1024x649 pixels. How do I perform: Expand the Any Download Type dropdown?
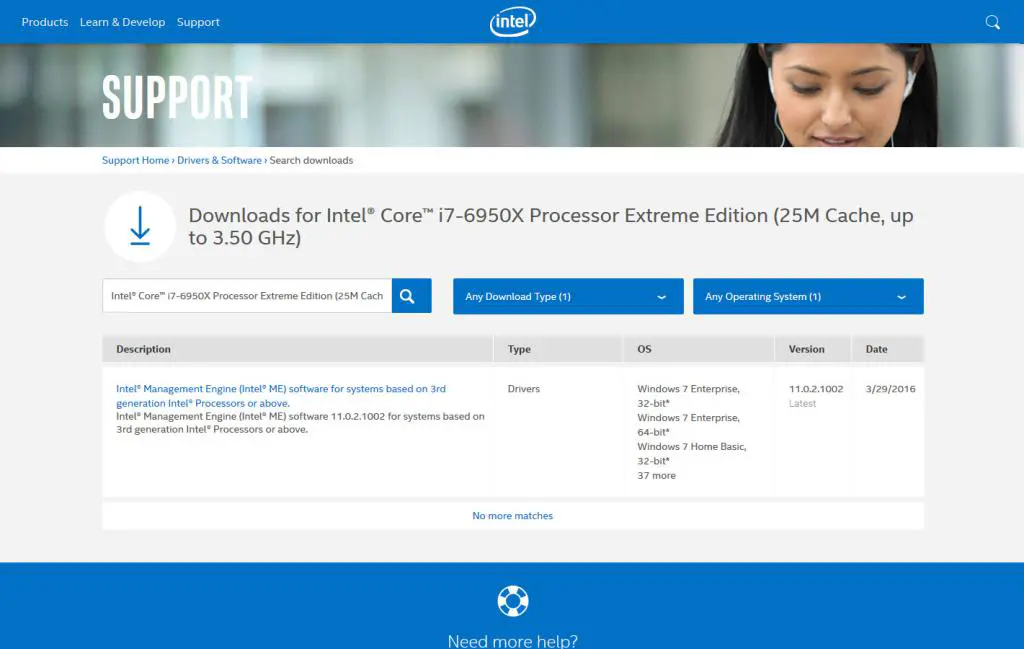pos(567,297)
